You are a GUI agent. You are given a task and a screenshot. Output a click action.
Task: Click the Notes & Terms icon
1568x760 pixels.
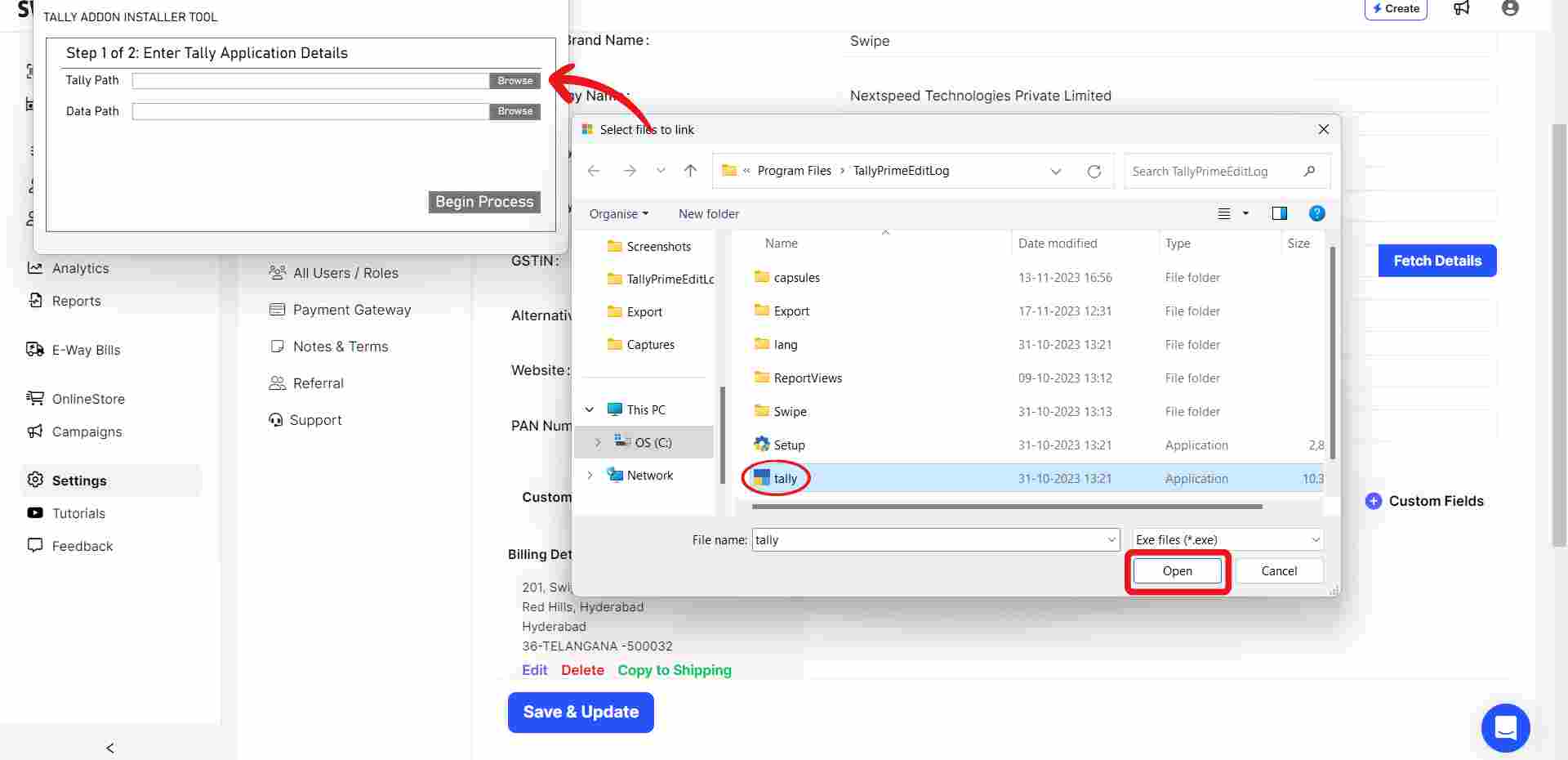pyautogui.click(x=278, y=346)
